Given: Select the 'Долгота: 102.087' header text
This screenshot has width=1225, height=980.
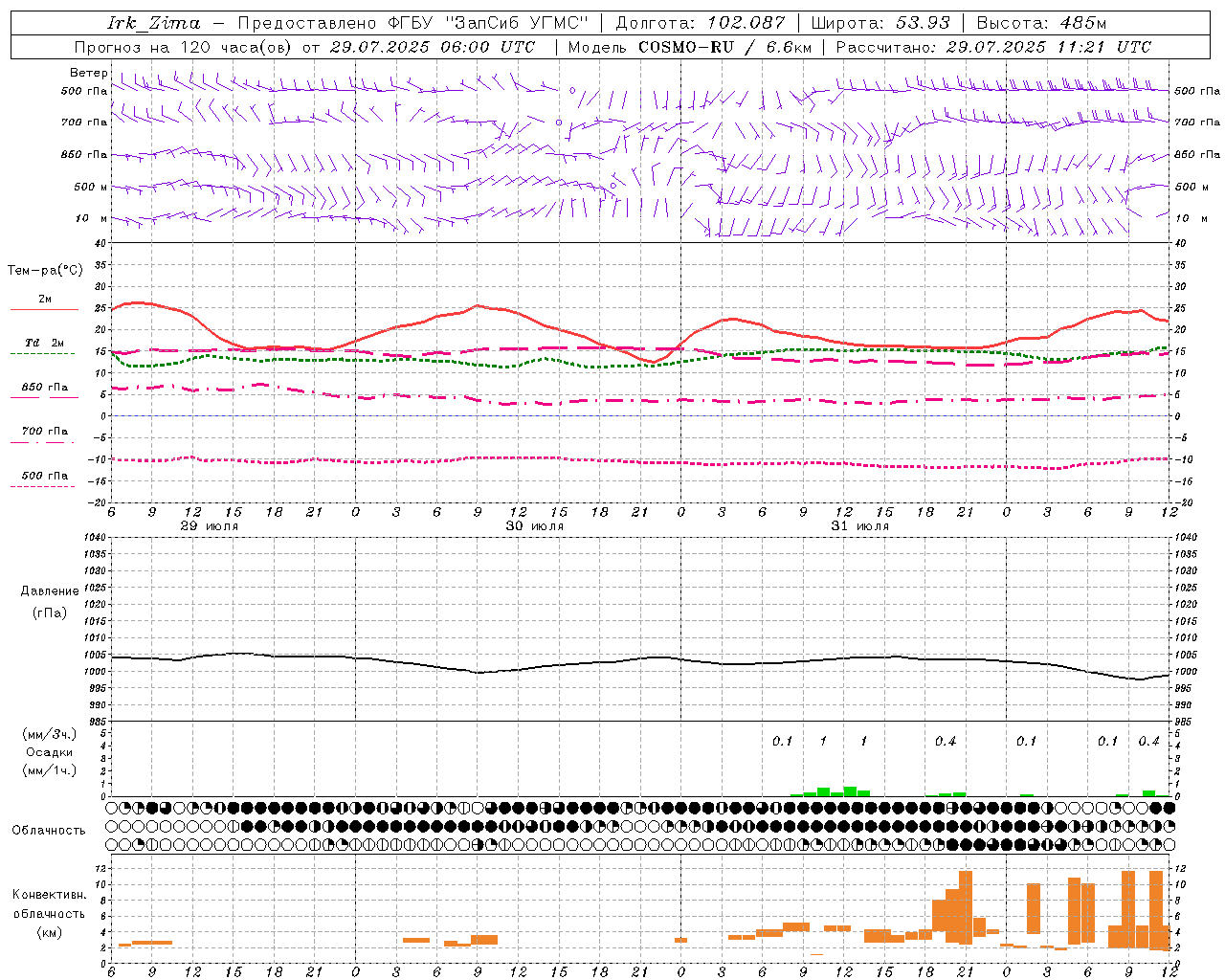Looking at the screenshot, I should click(701, 23).
